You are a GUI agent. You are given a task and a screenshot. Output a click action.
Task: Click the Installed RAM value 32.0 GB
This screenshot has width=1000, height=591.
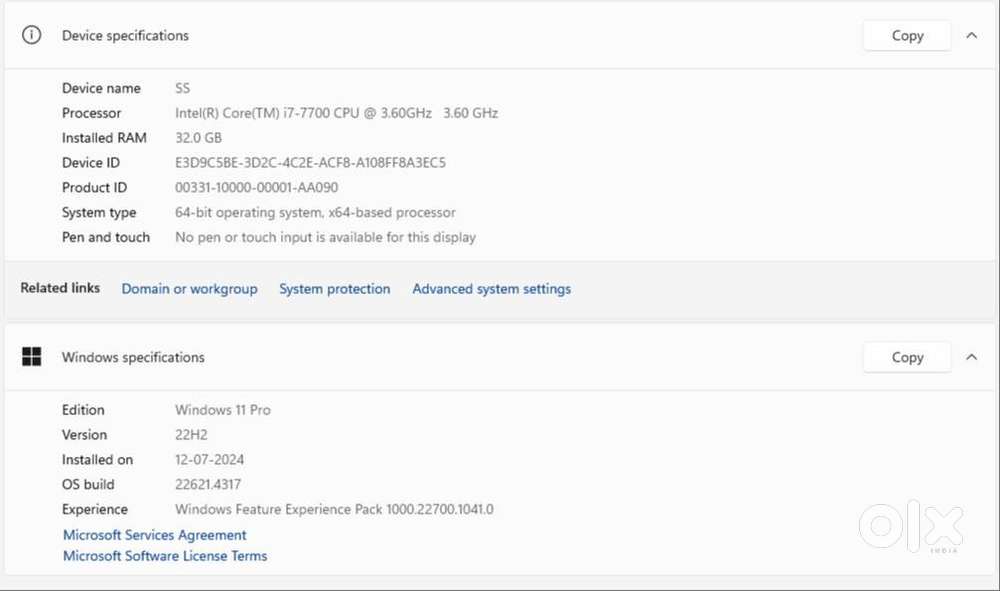[x=198, y=138]
